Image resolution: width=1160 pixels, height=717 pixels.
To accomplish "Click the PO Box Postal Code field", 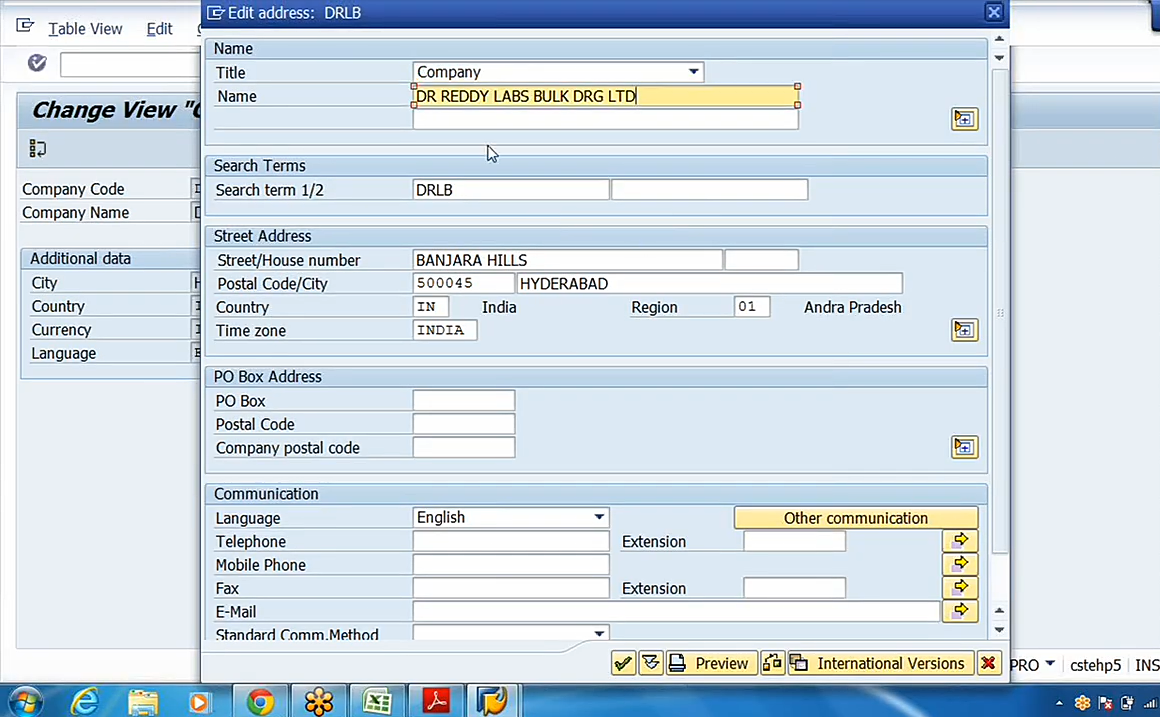I will [x=463, y=424].
